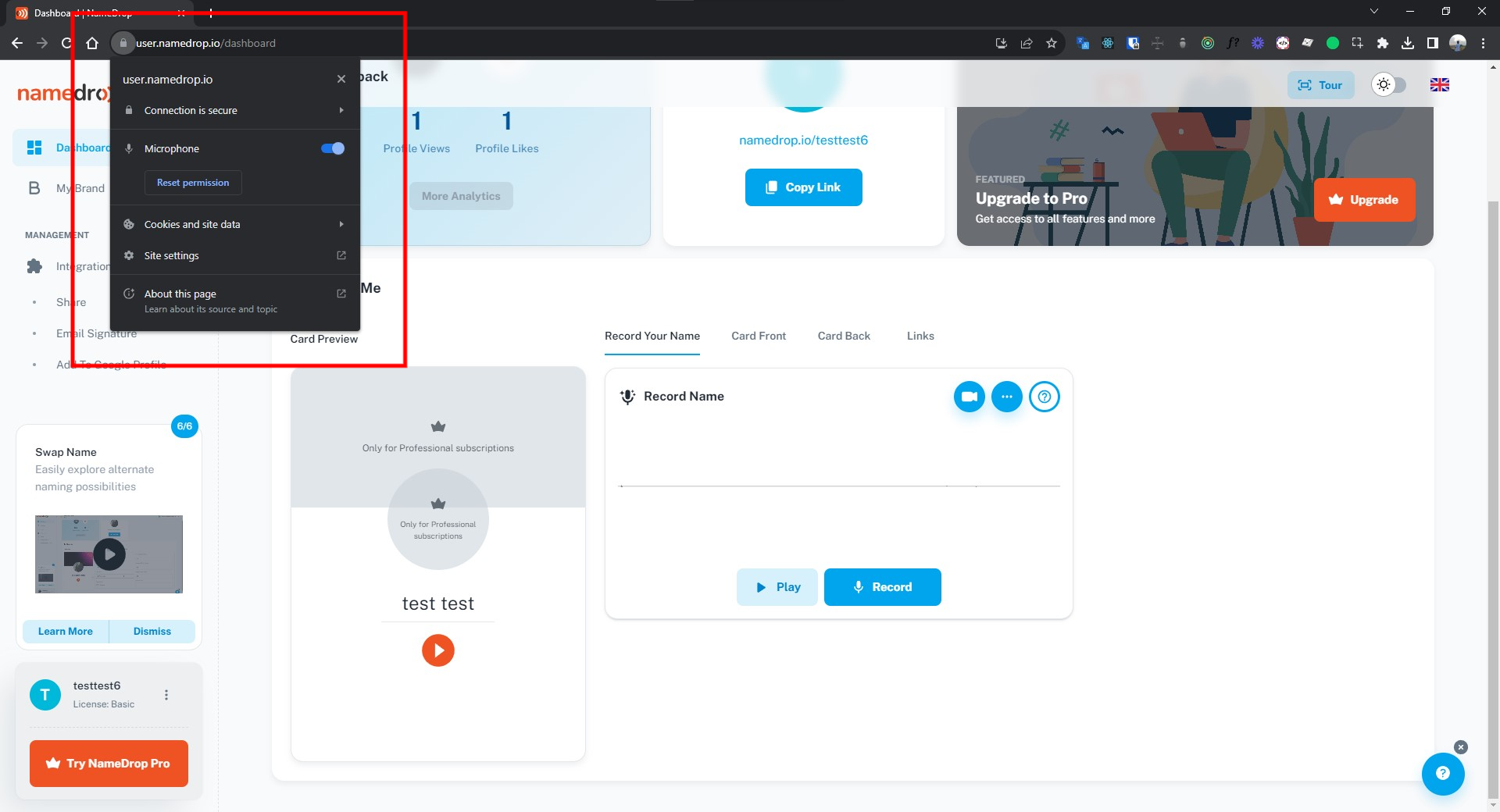
Task: Open the namedrop.io/testtest6 link
Action: coord(803,141)
